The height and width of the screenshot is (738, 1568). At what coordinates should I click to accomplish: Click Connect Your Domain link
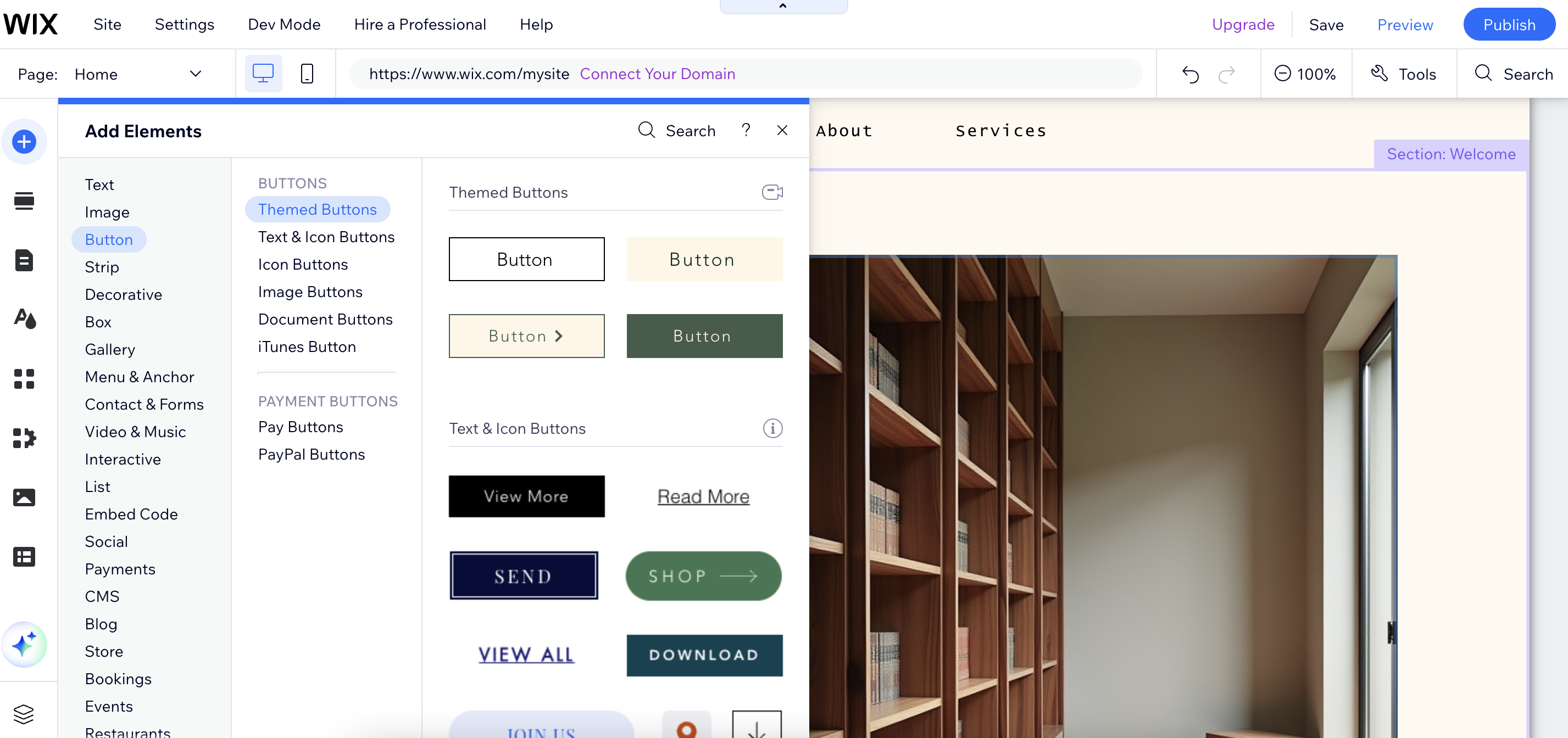[x=657, y=74]
